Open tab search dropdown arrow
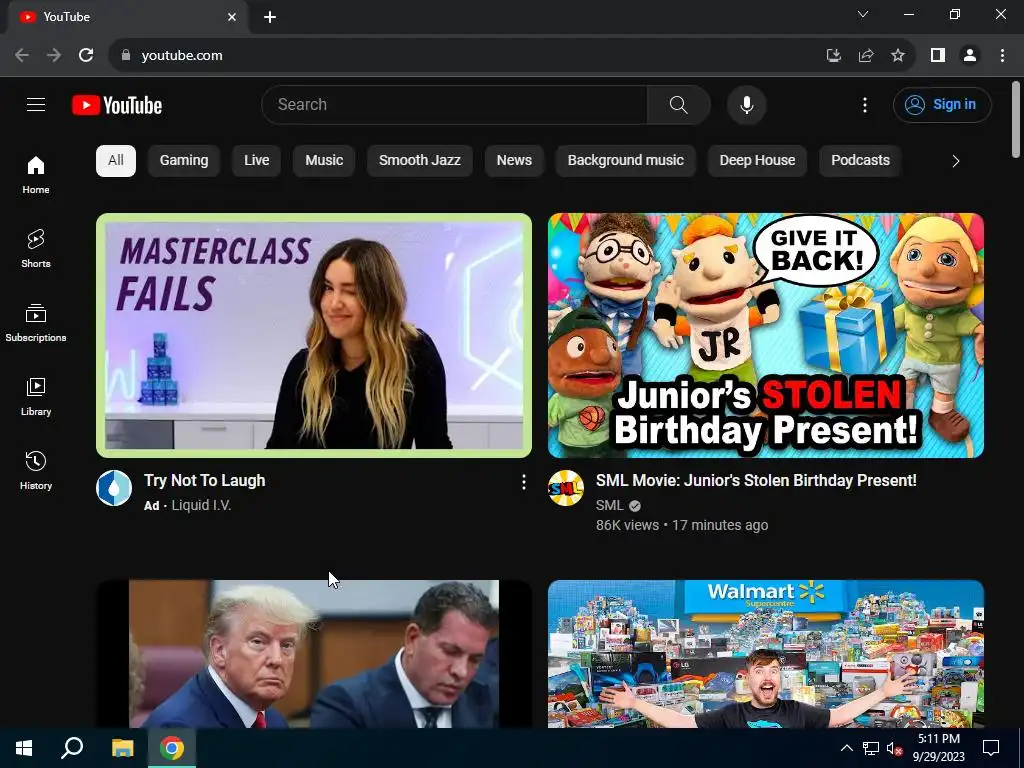 [x=863, y=14]
